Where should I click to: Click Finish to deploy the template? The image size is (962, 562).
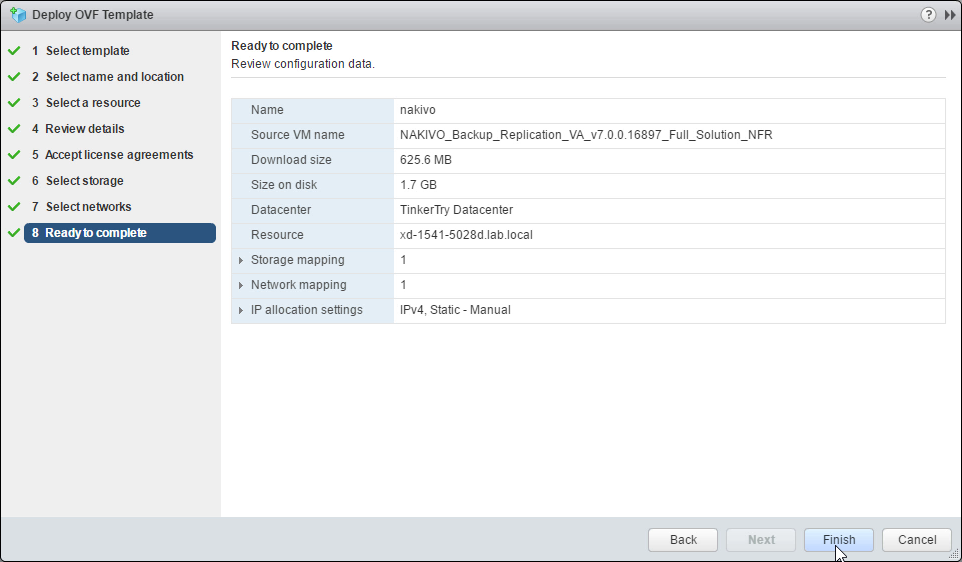839,540
